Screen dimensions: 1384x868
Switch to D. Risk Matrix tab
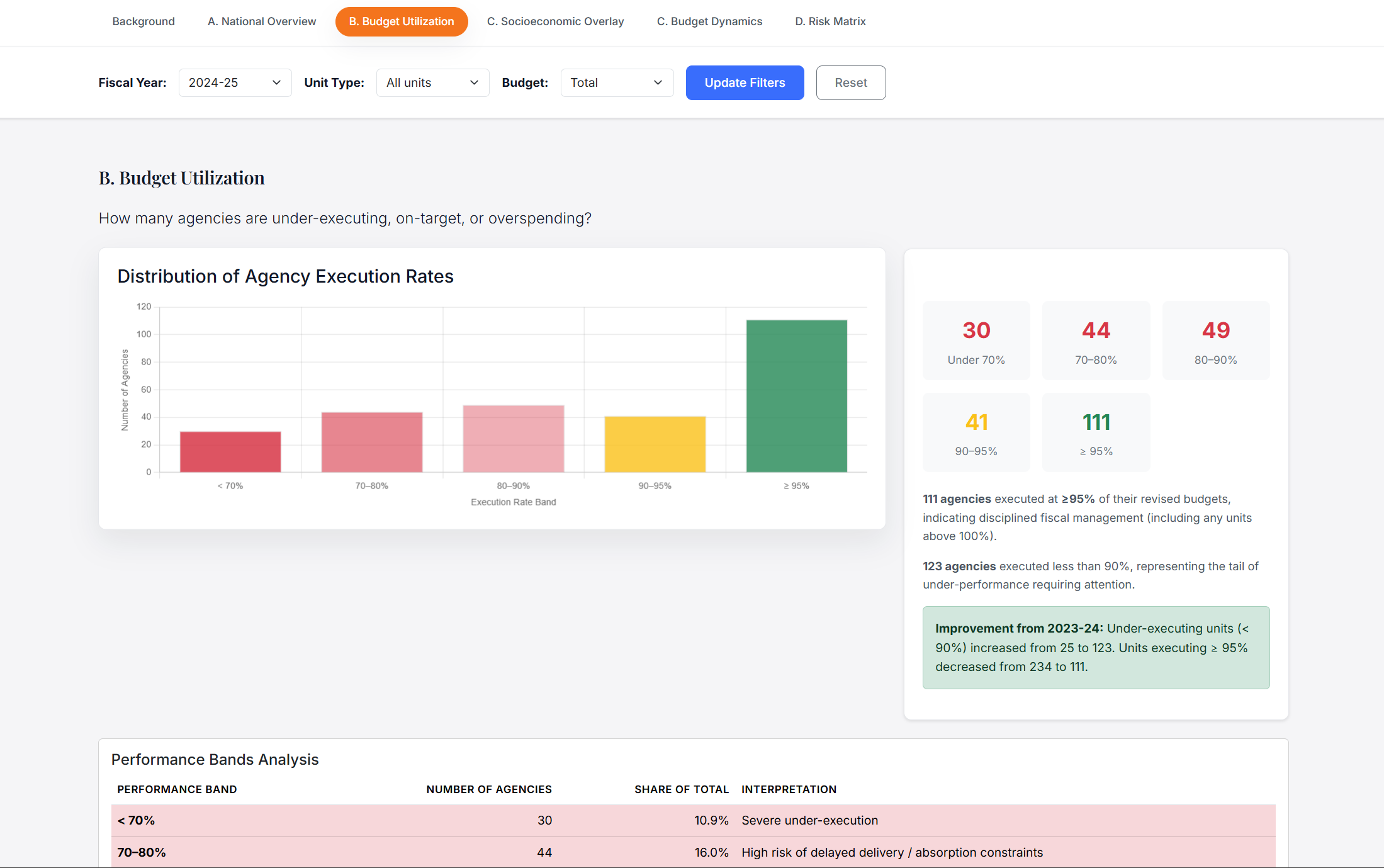830,21
